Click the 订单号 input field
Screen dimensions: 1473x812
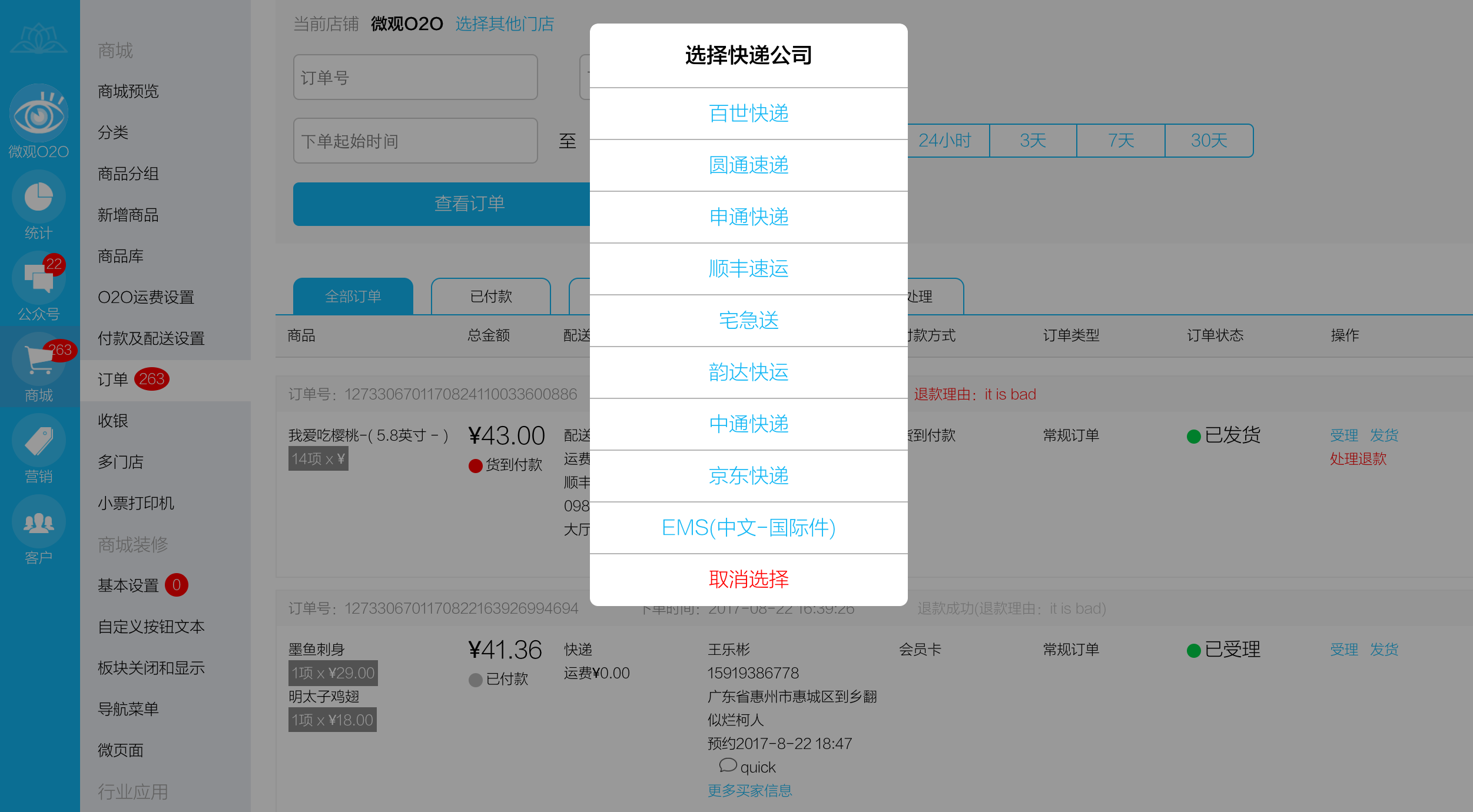coord(416,77)
